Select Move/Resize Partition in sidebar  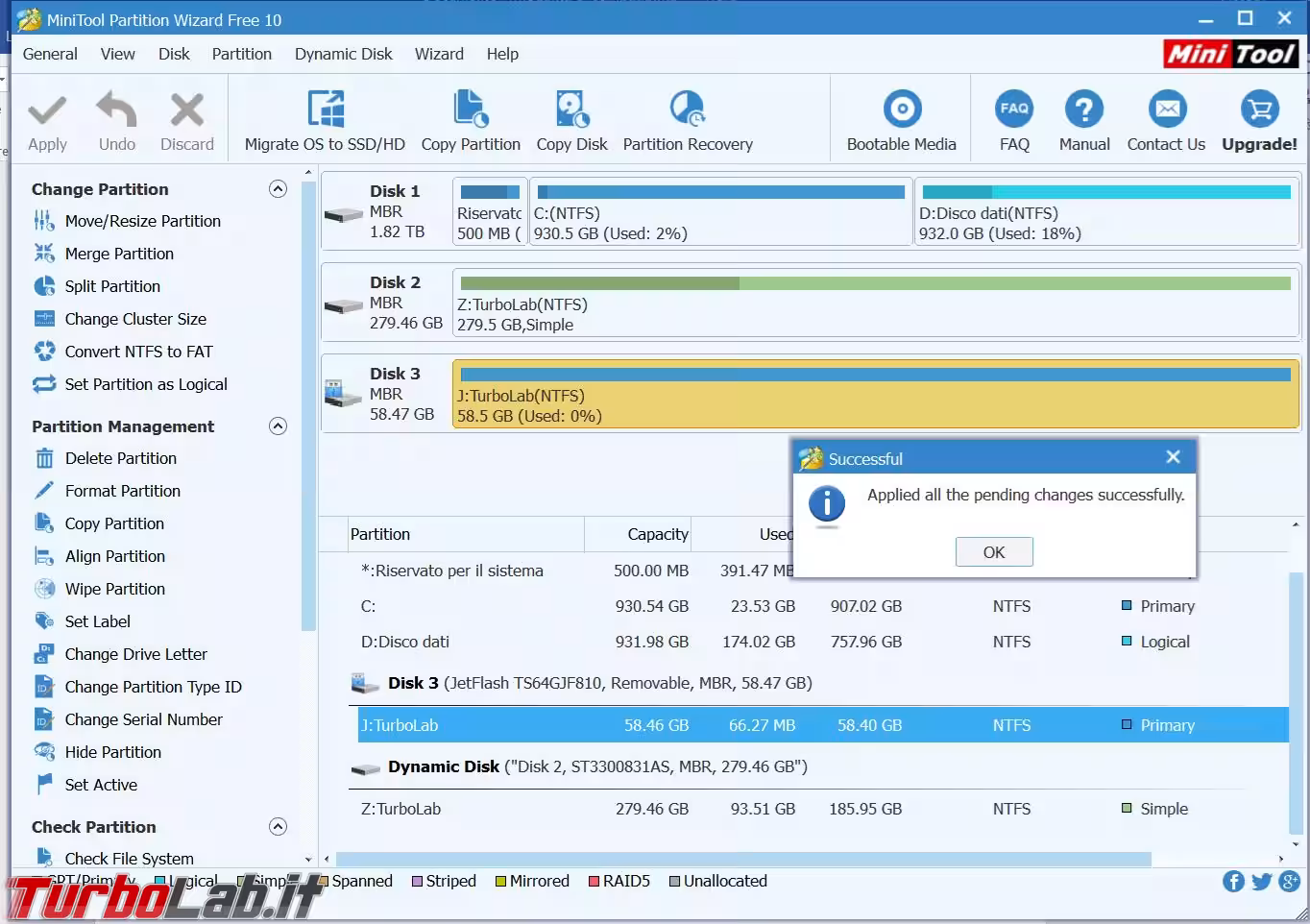tap(142, 221)
